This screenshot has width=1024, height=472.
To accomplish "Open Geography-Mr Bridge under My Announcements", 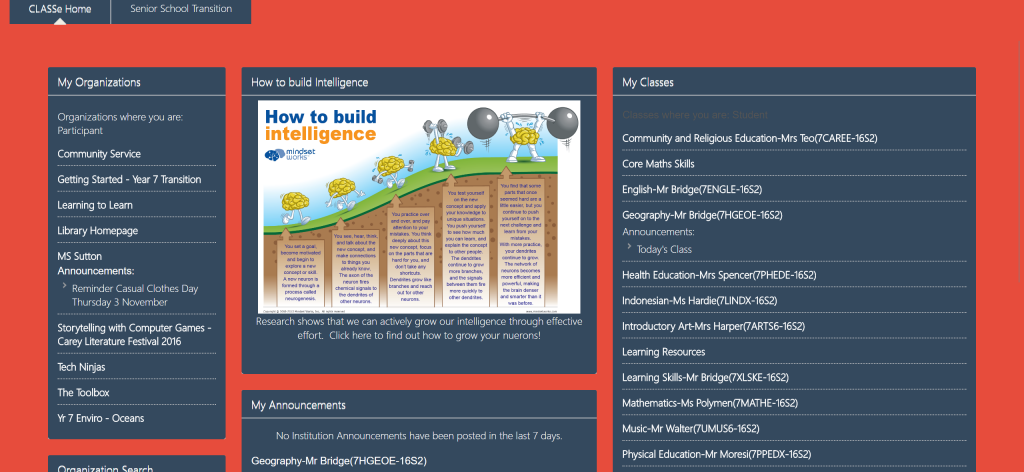I will point(338,460).
